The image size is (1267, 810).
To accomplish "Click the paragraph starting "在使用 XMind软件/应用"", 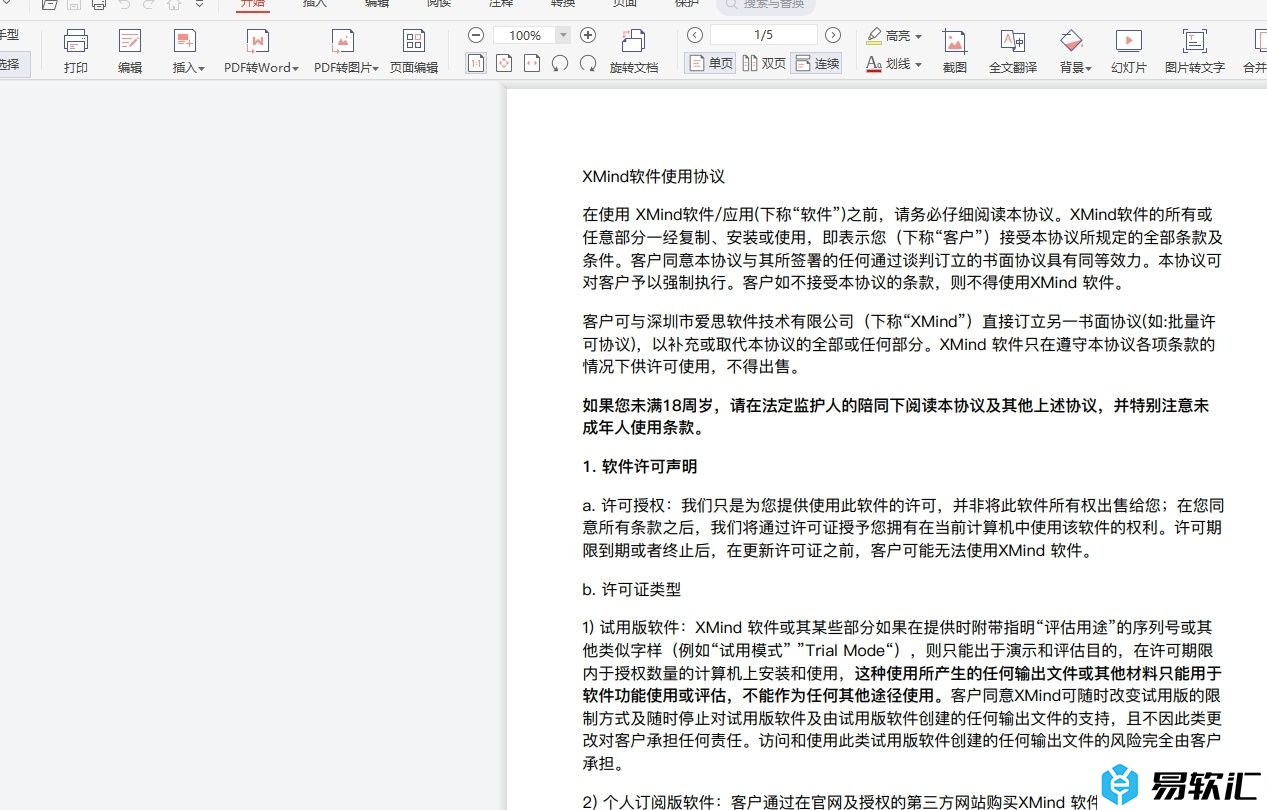I will pos(902,249).
